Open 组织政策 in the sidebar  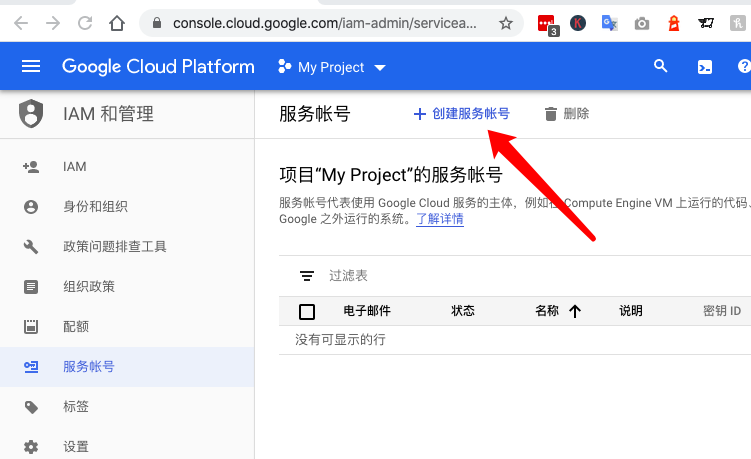127,287
